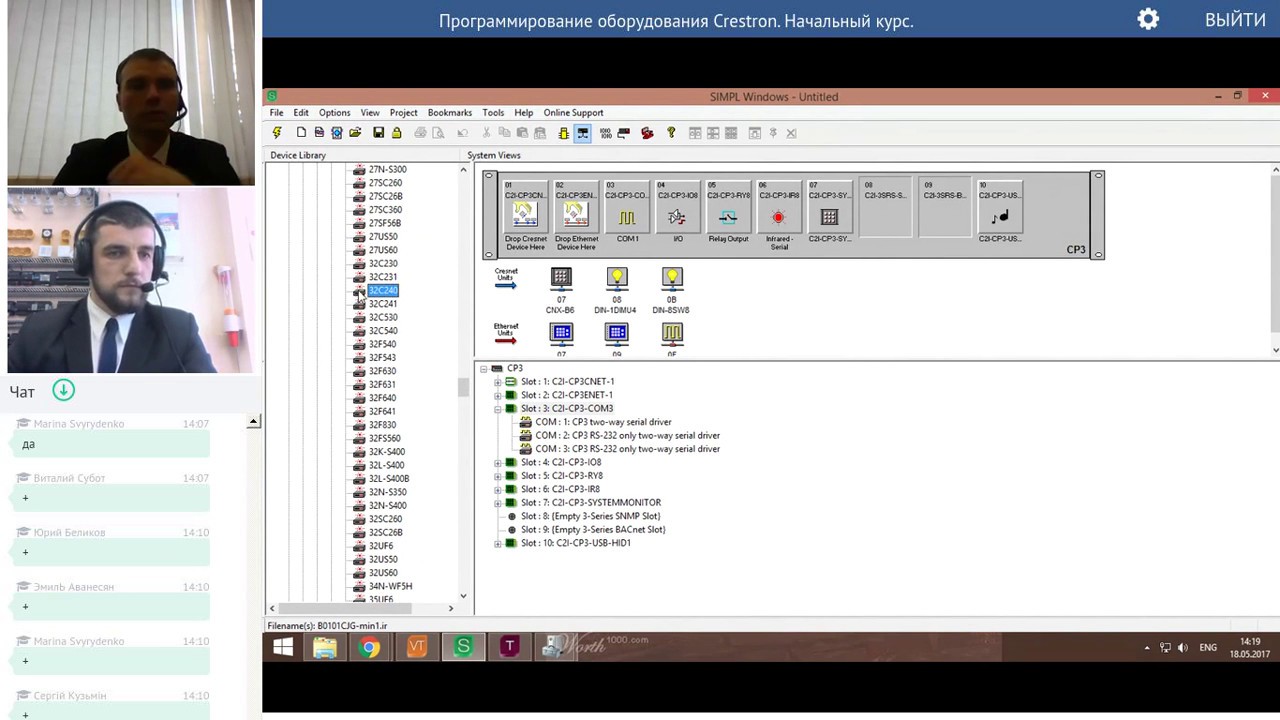The width and height of the screenshot is (1280, 720).
Task: Click the lightning bolt Convert/Compile toolbar icon
Action: point(277,133)
